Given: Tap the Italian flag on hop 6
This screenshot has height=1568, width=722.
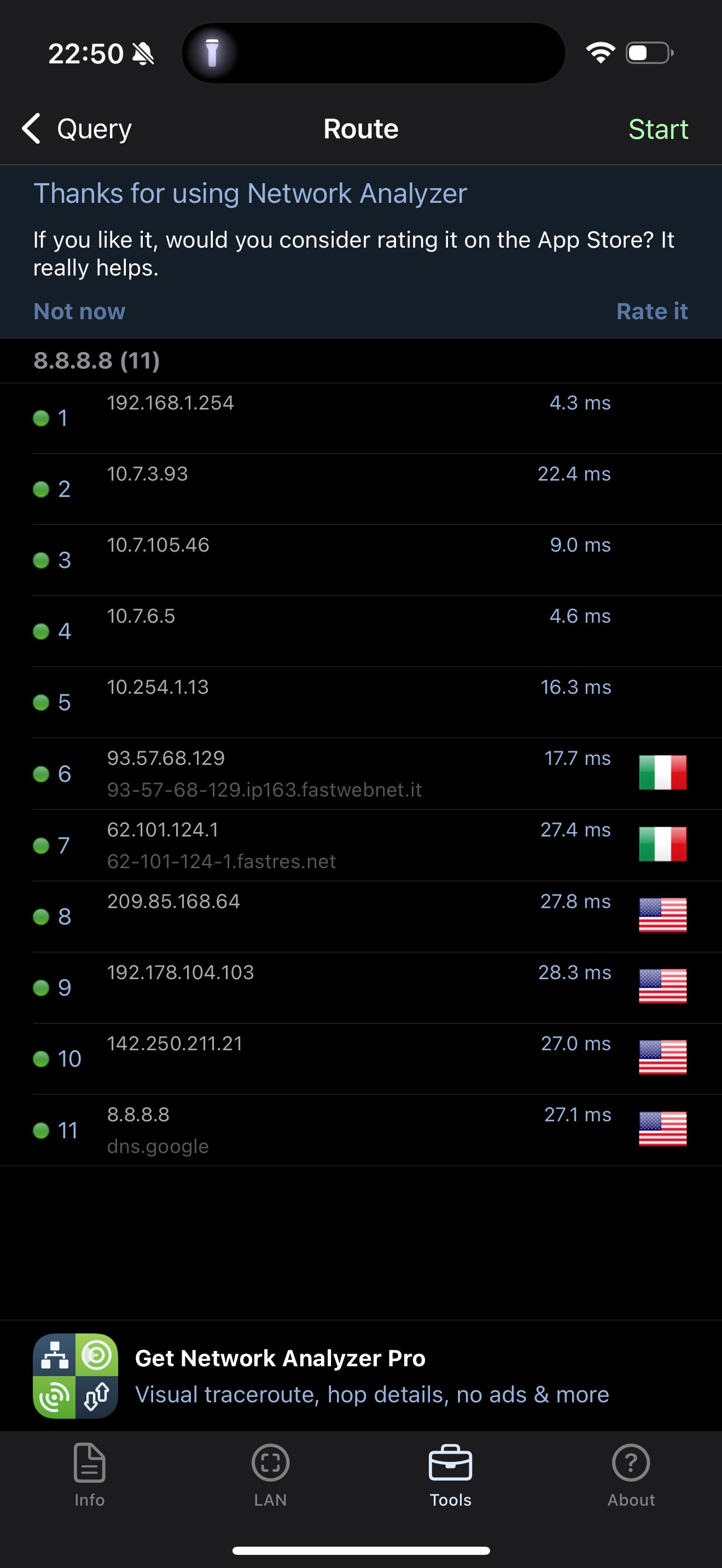Looking at the screenshot, I should click(x=662, y=773).
